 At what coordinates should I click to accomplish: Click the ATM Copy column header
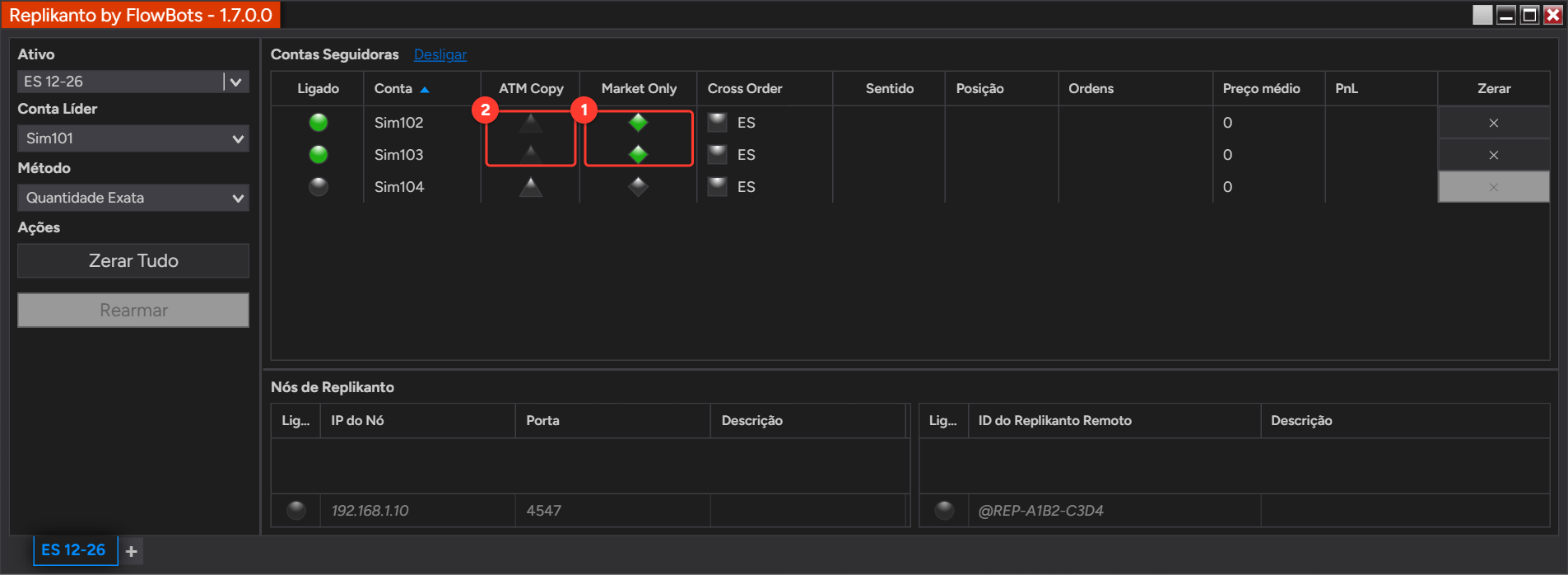(531, 88)
